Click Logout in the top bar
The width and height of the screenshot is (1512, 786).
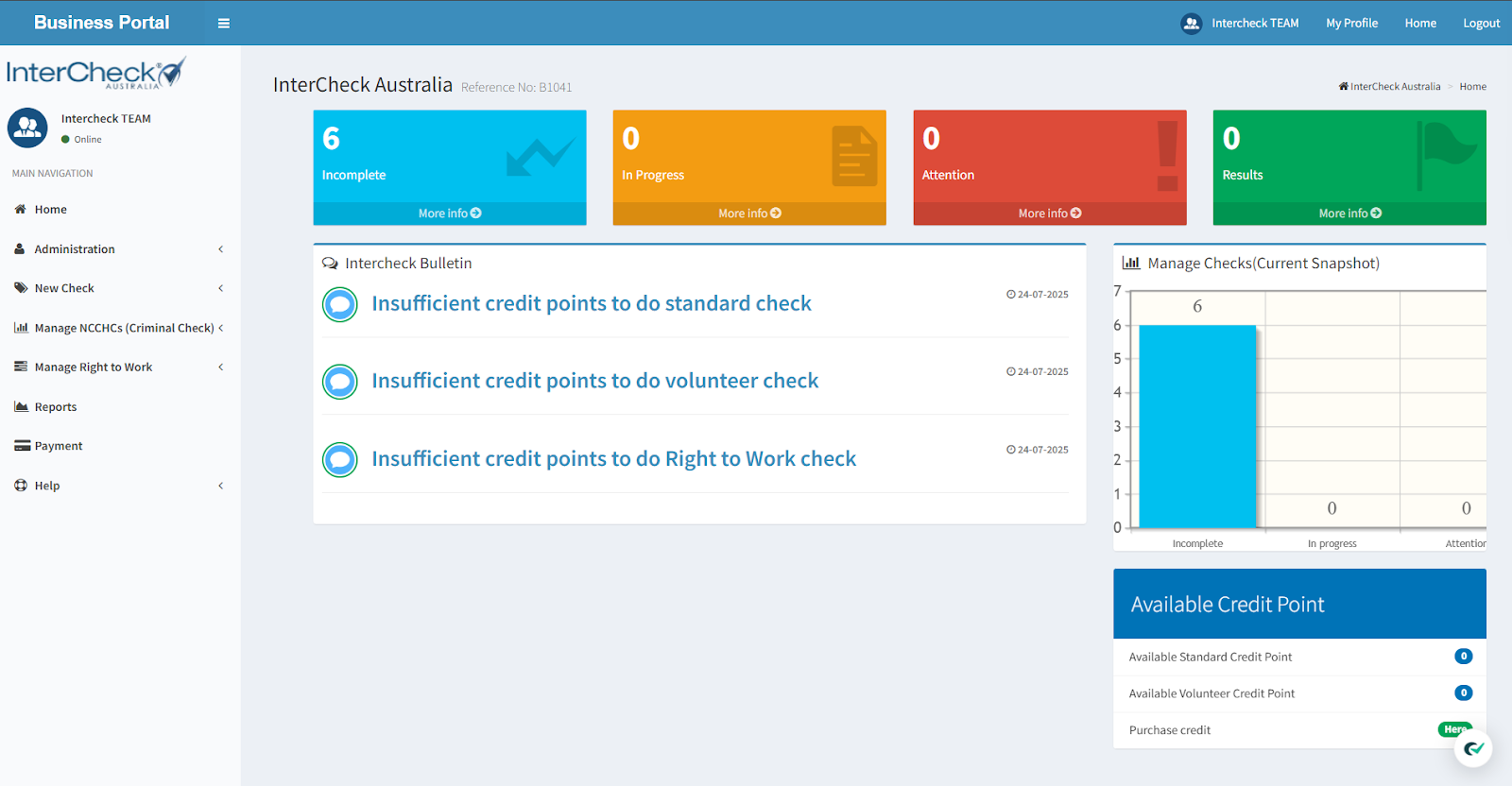coord(1481,24)
